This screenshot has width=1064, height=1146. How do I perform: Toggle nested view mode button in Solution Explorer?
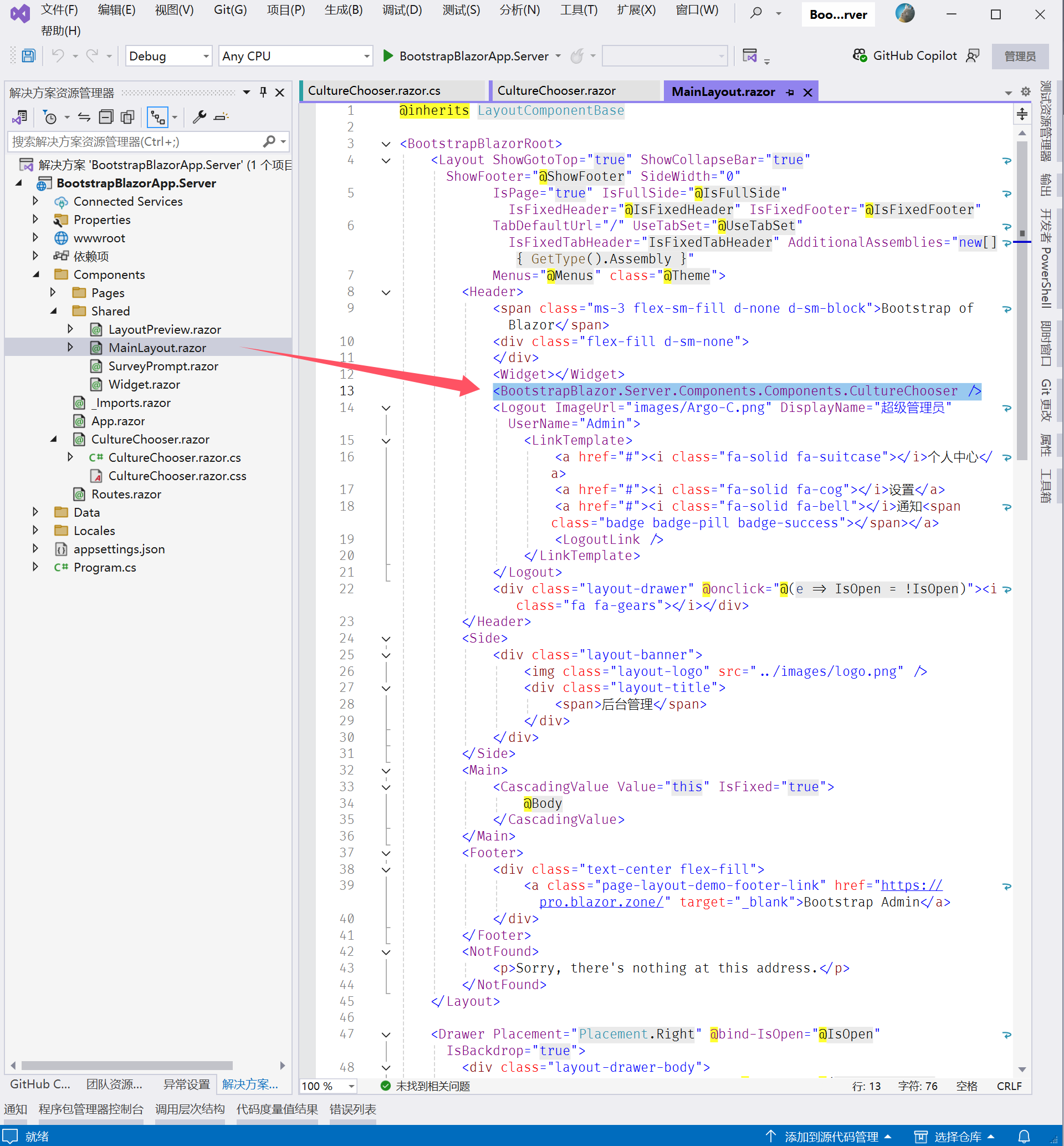158,118
